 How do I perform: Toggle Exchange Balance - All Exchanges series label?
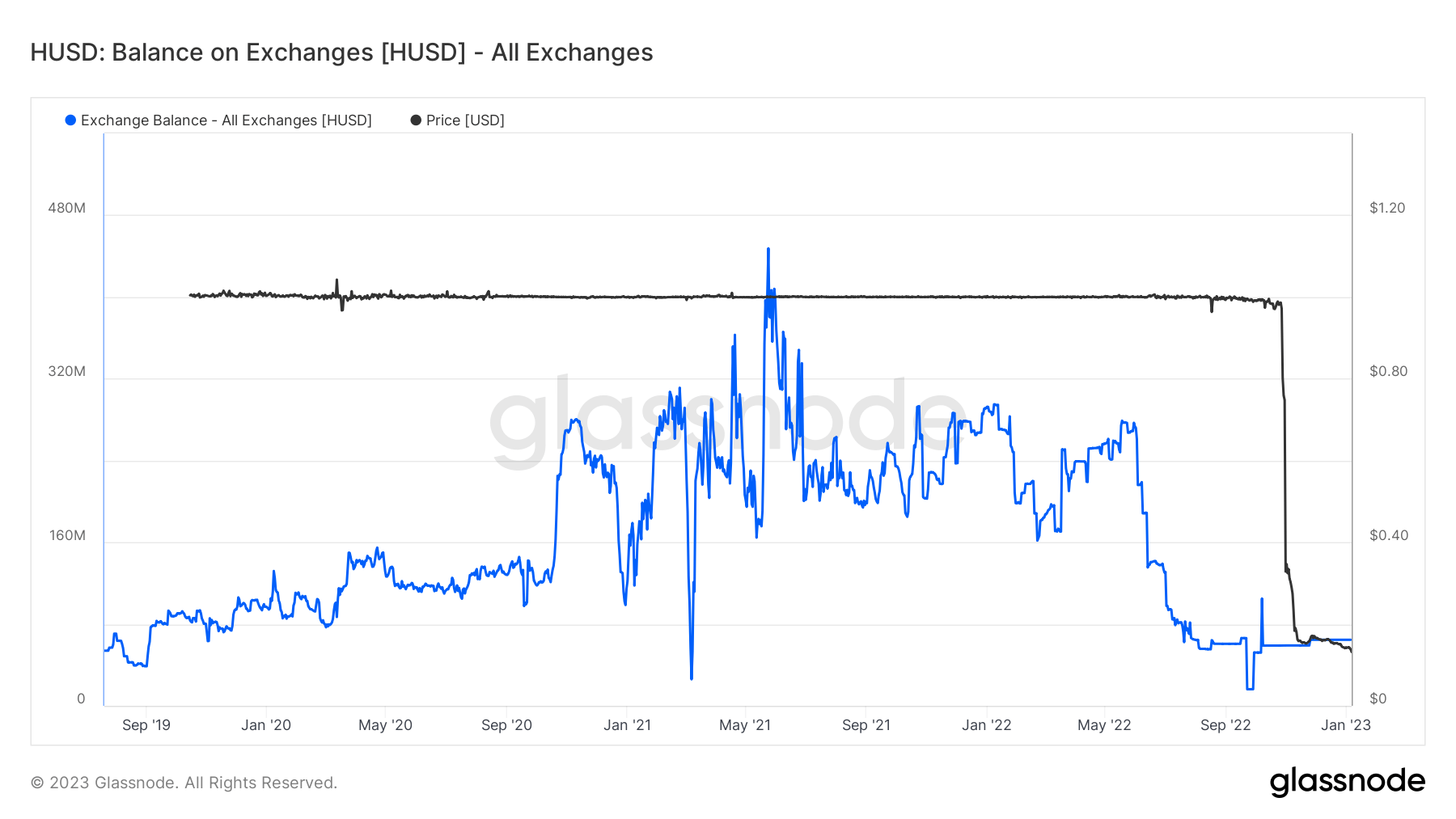(x=226, y=120)
